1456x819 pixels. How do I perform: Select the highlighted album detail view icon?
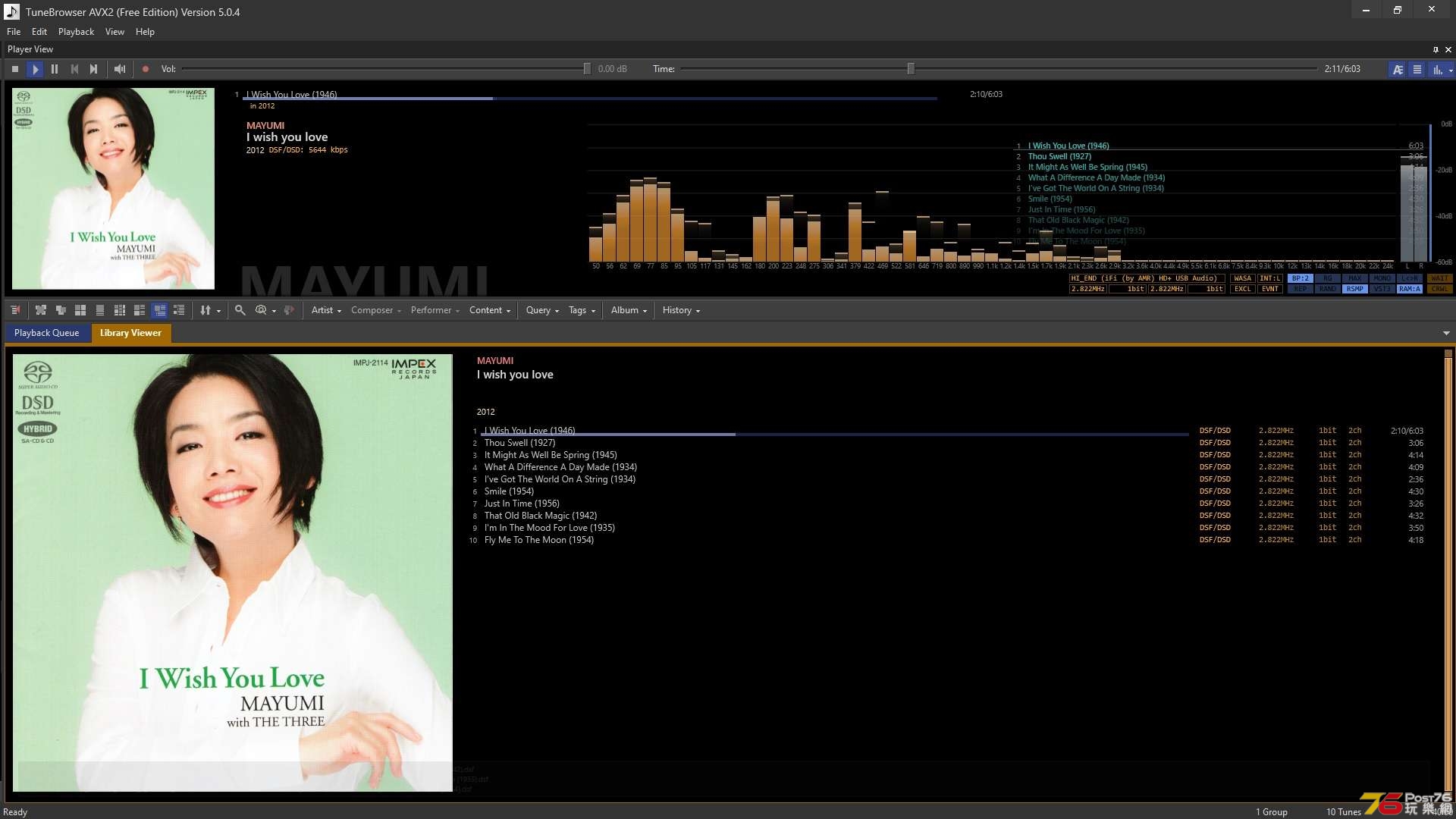pyautogui.click(x=159, y=310)
